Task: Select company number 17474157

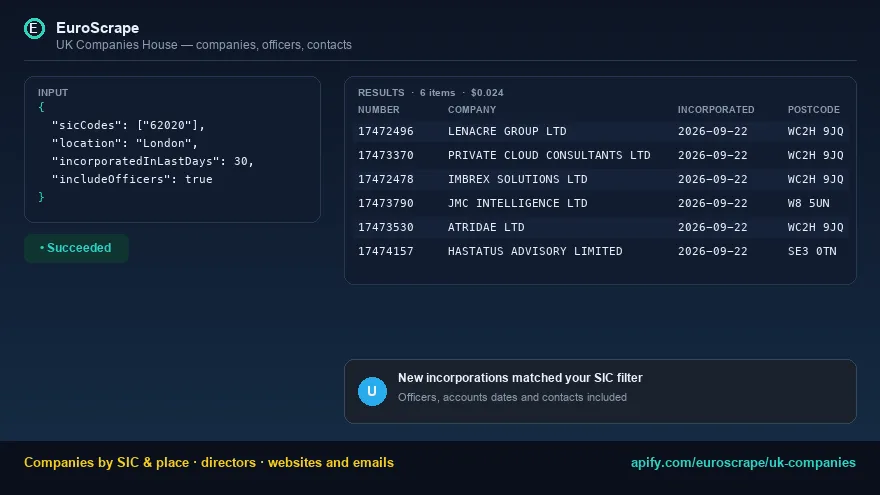Action: click(386, 251)
